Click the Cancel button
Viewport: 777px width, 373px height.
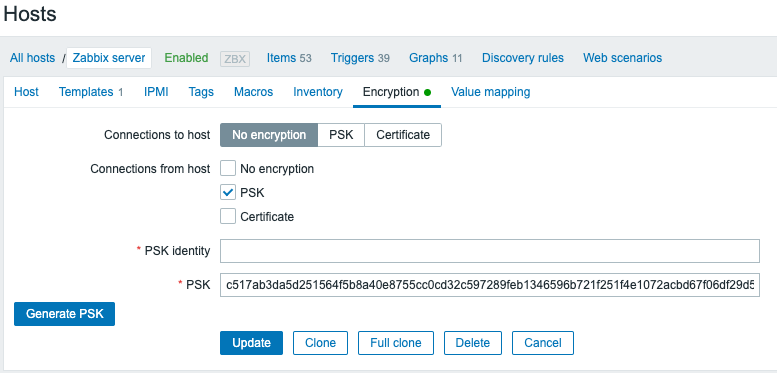click(543, 343)
